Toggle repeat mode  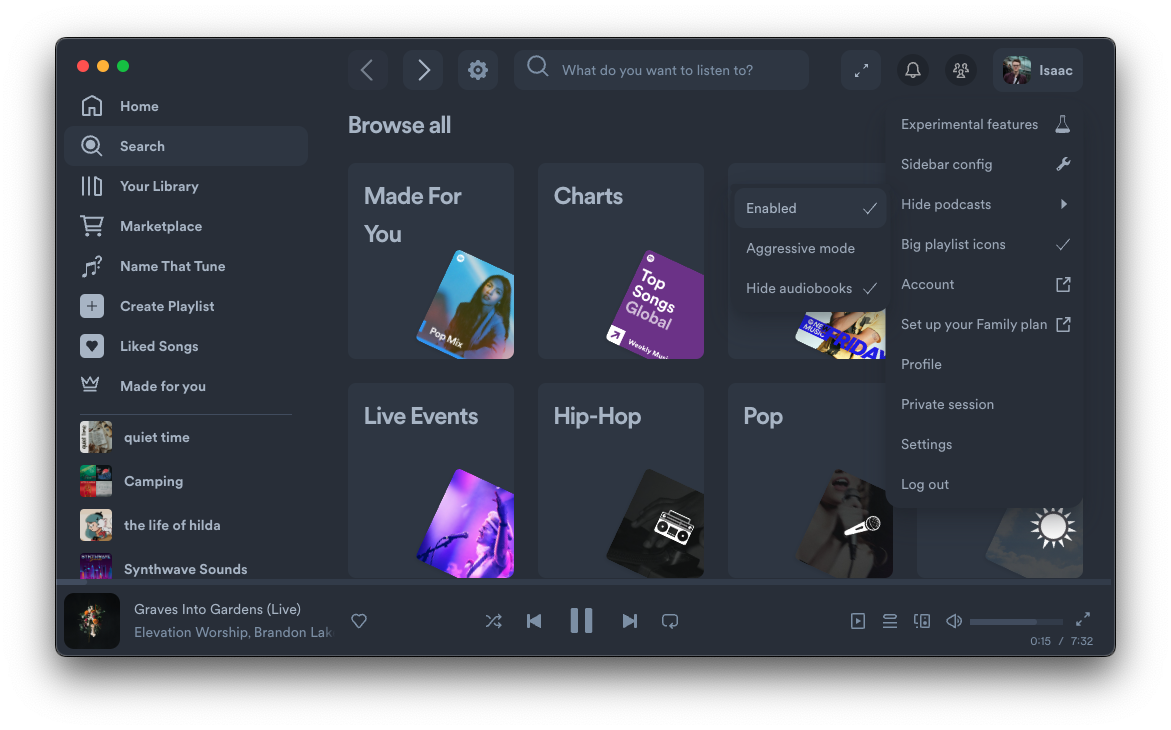[x=670, y=621]
